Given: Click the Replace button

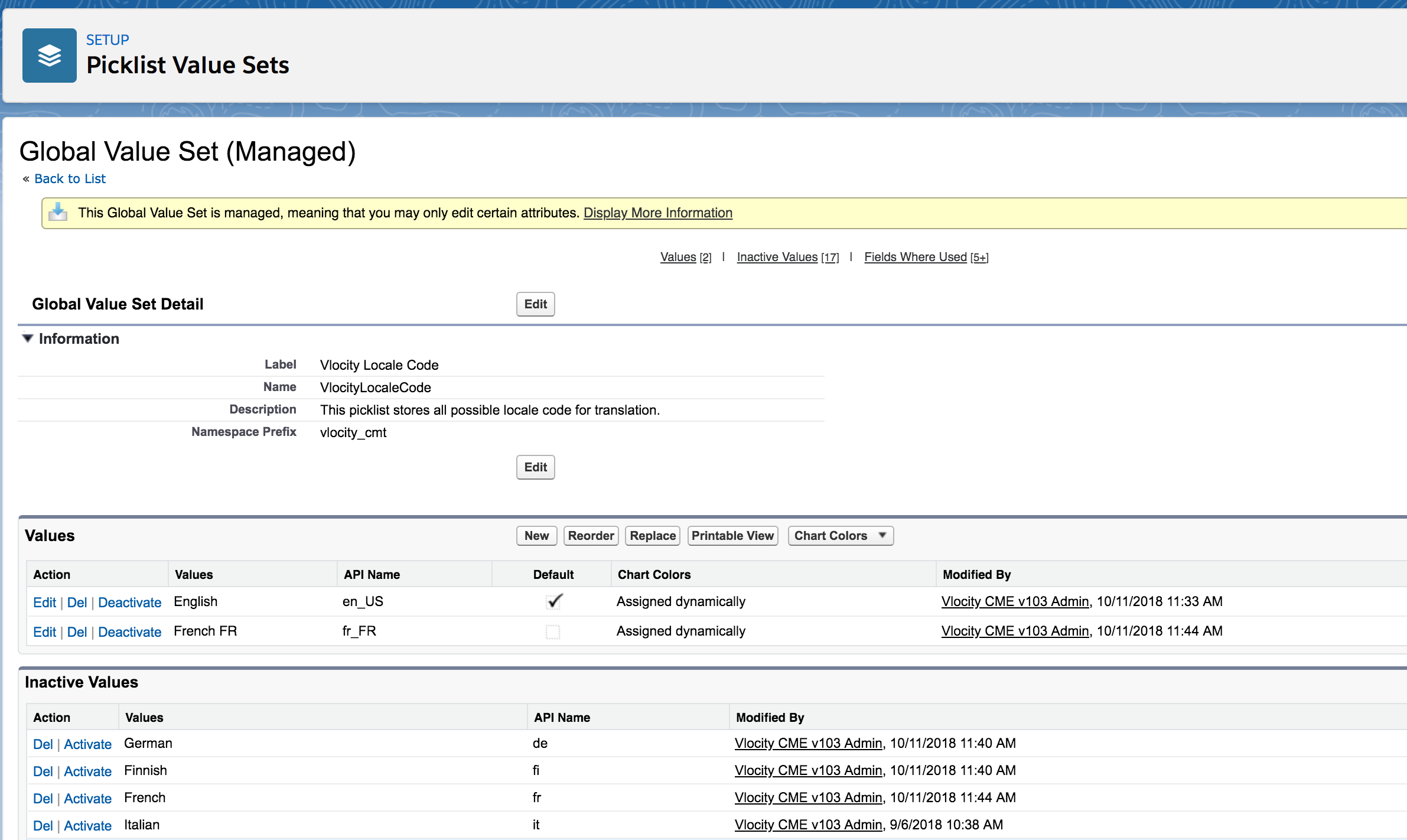Looking at the screenshot, I should [653, 536].
